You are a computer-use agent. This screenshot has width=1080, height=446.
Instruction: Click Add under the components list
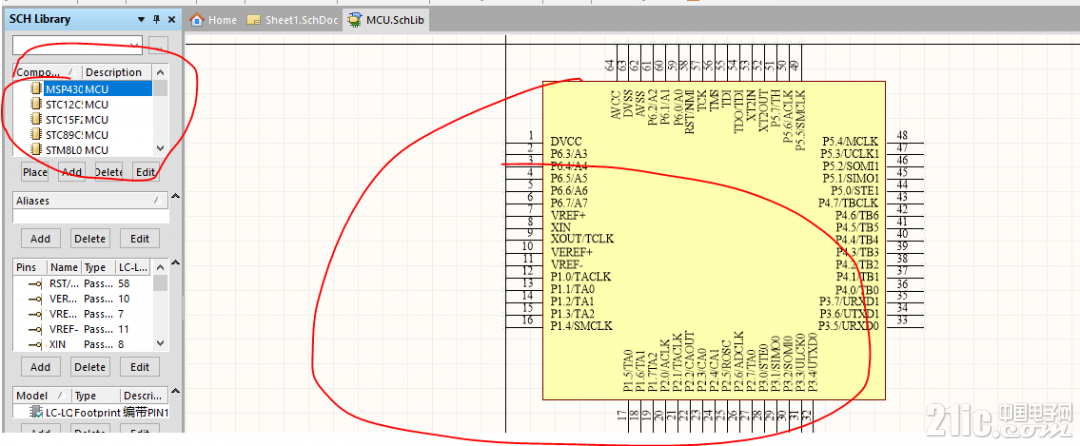[72, 172]
